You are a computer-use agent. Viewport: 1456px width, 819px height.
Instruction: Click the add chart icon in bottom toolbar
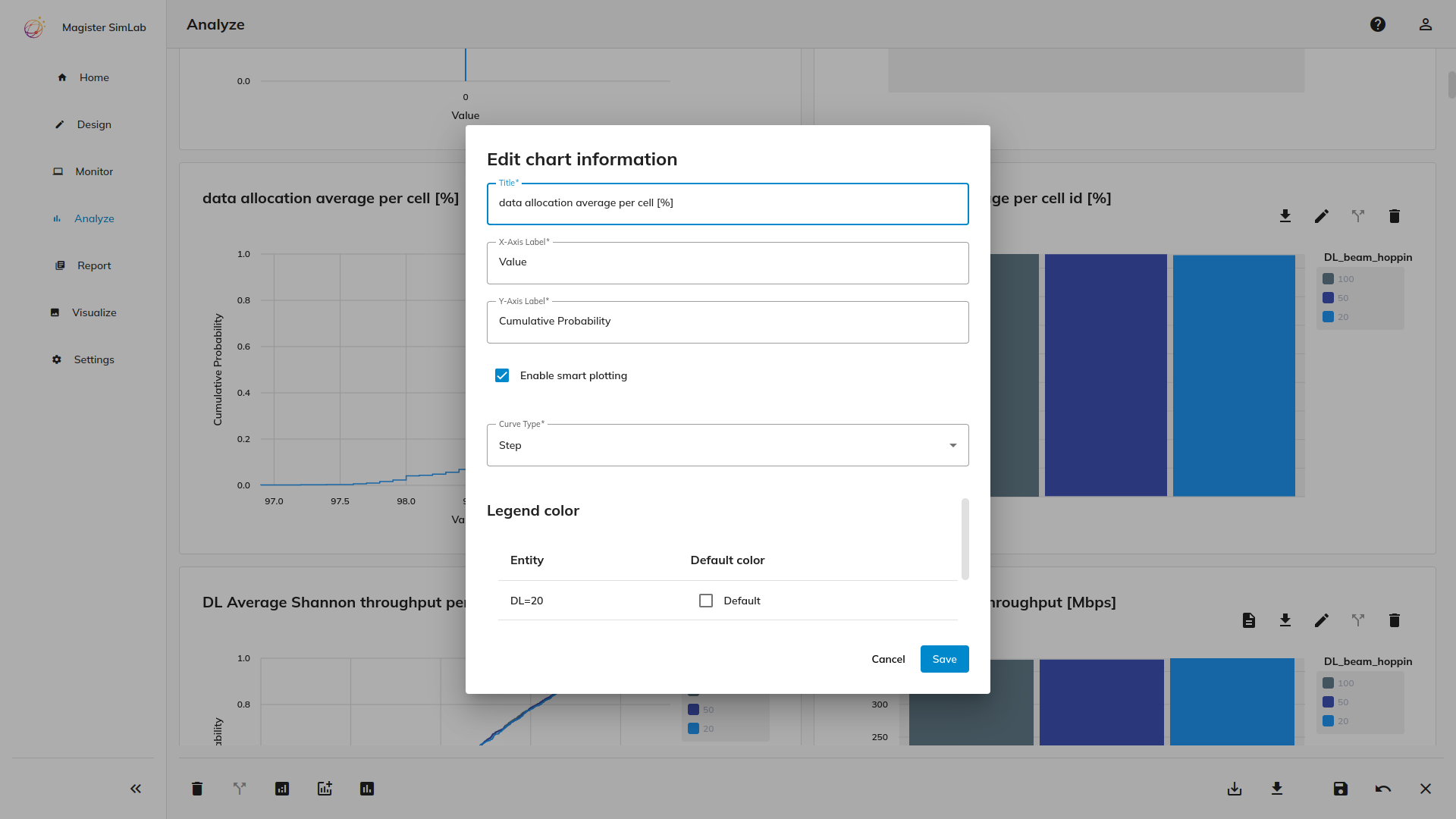325,789
